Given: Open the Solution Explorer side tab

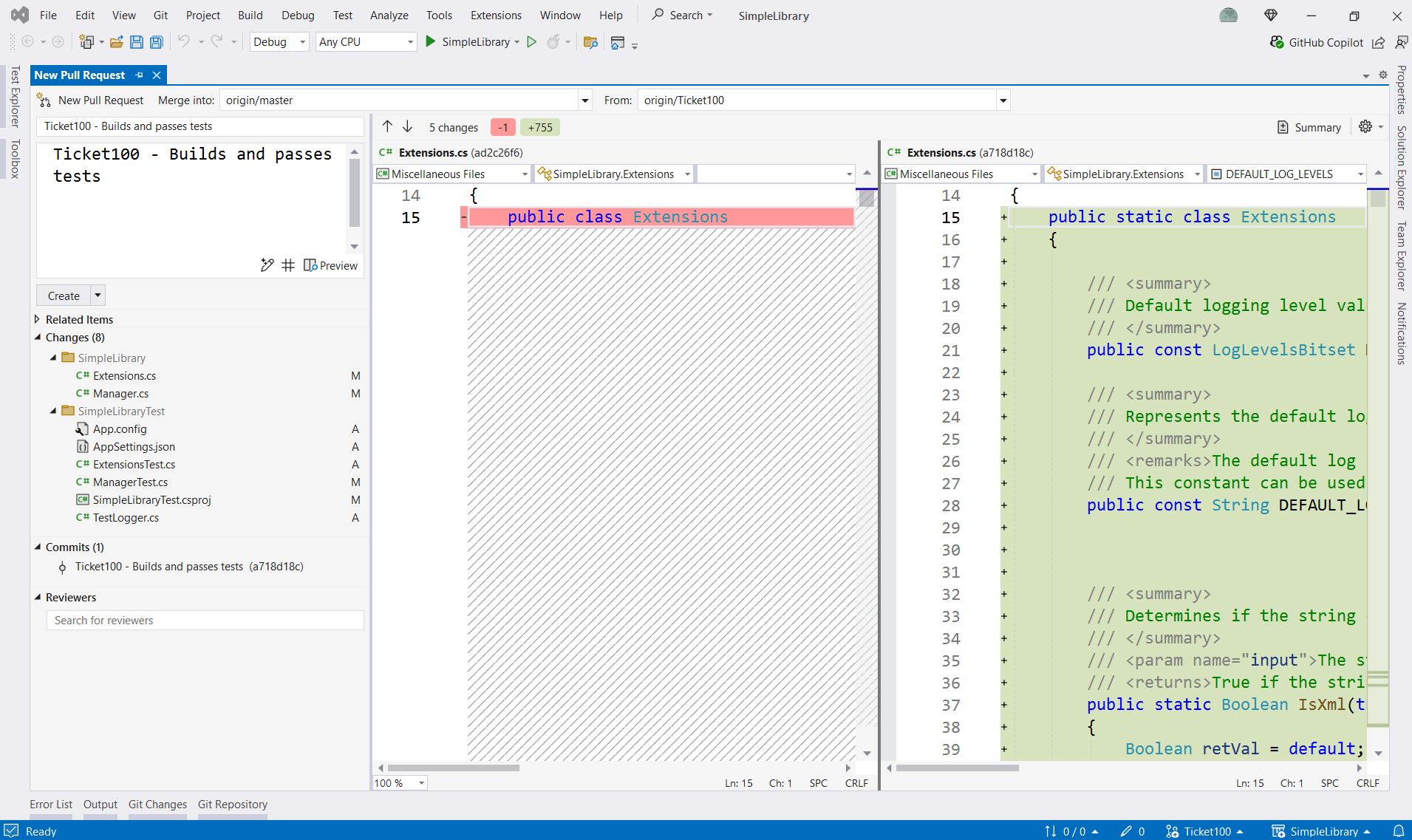Looking at the screenshot, I should tap(1402, 168).
